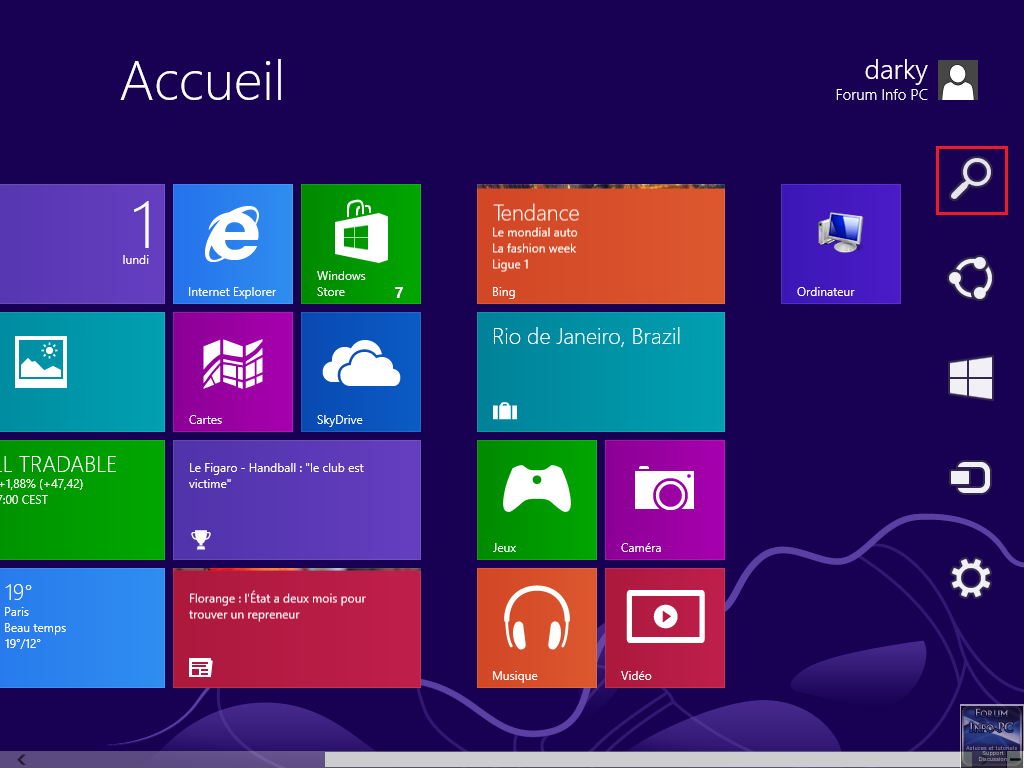The width and height of the screenshot is (1024, 768).
Task: Open the Bing Tendance tile
Action: pos(601,244)
